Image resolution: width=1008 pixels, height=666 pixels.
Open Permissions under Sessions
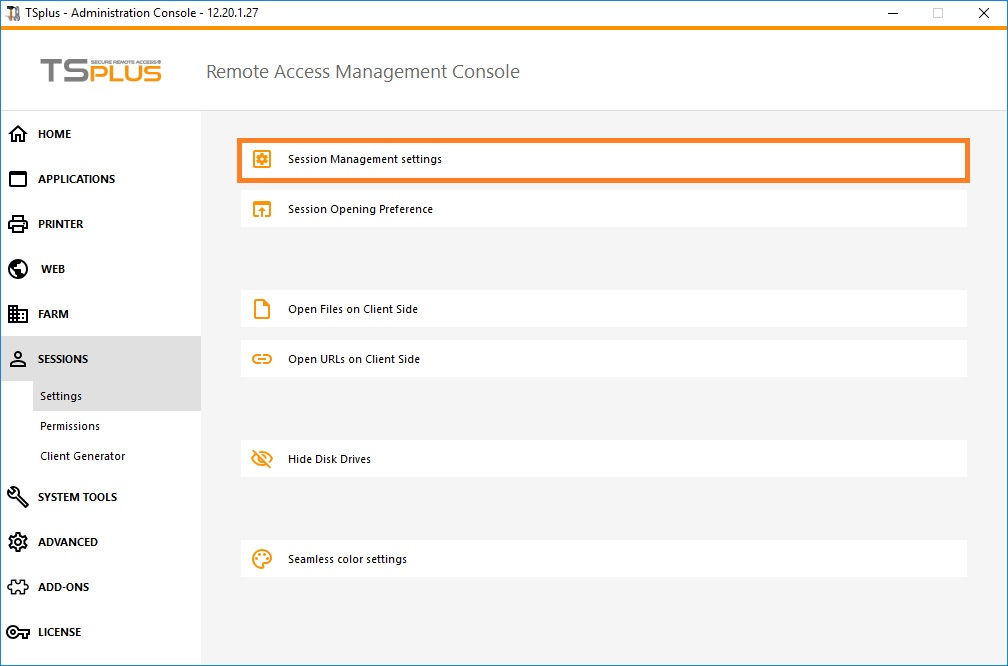[x=116, y=426]
